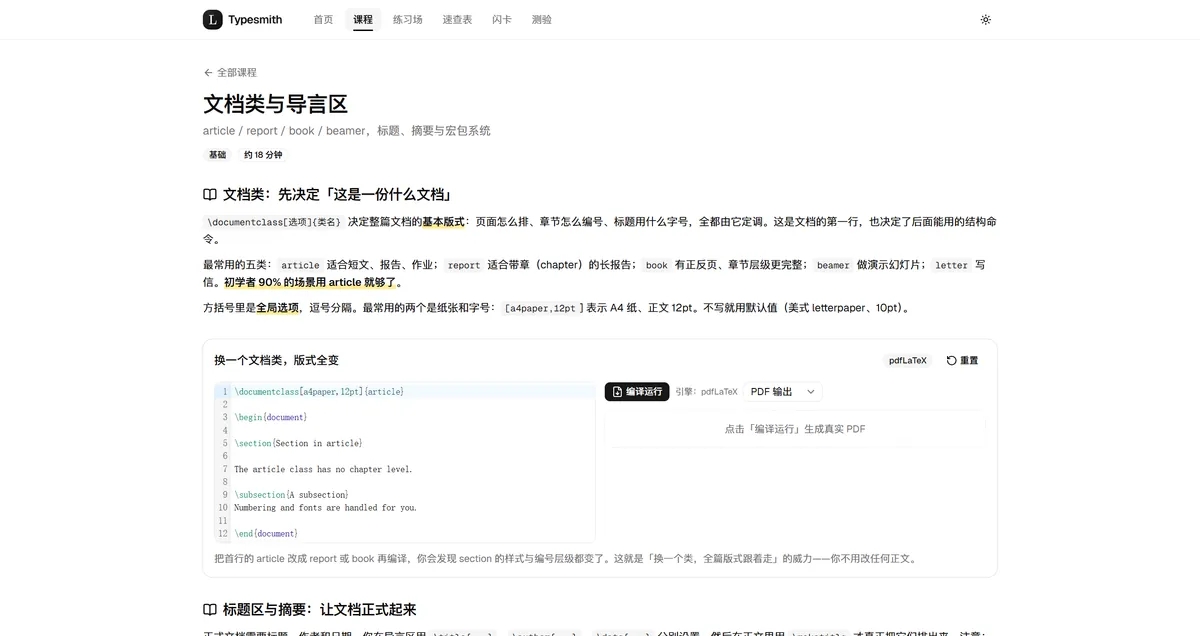Toggle the light/dark theme sun icon
This screenshot has height=636, width=1200.
click(x=986, y=19)
